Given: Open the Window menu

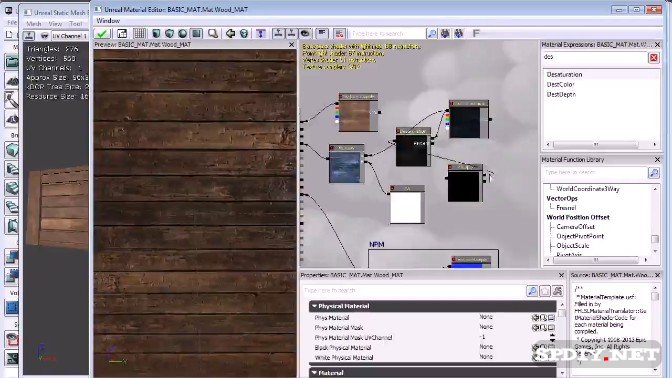Looking at the screenshot, I should pos(108,21).
